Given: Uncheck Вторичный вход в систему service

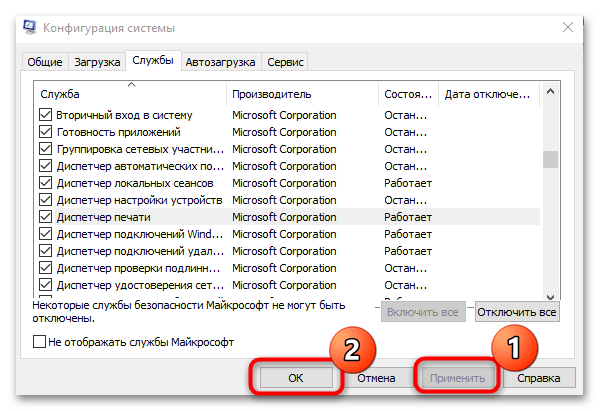Looking at the screenshot, I should 46,115.
